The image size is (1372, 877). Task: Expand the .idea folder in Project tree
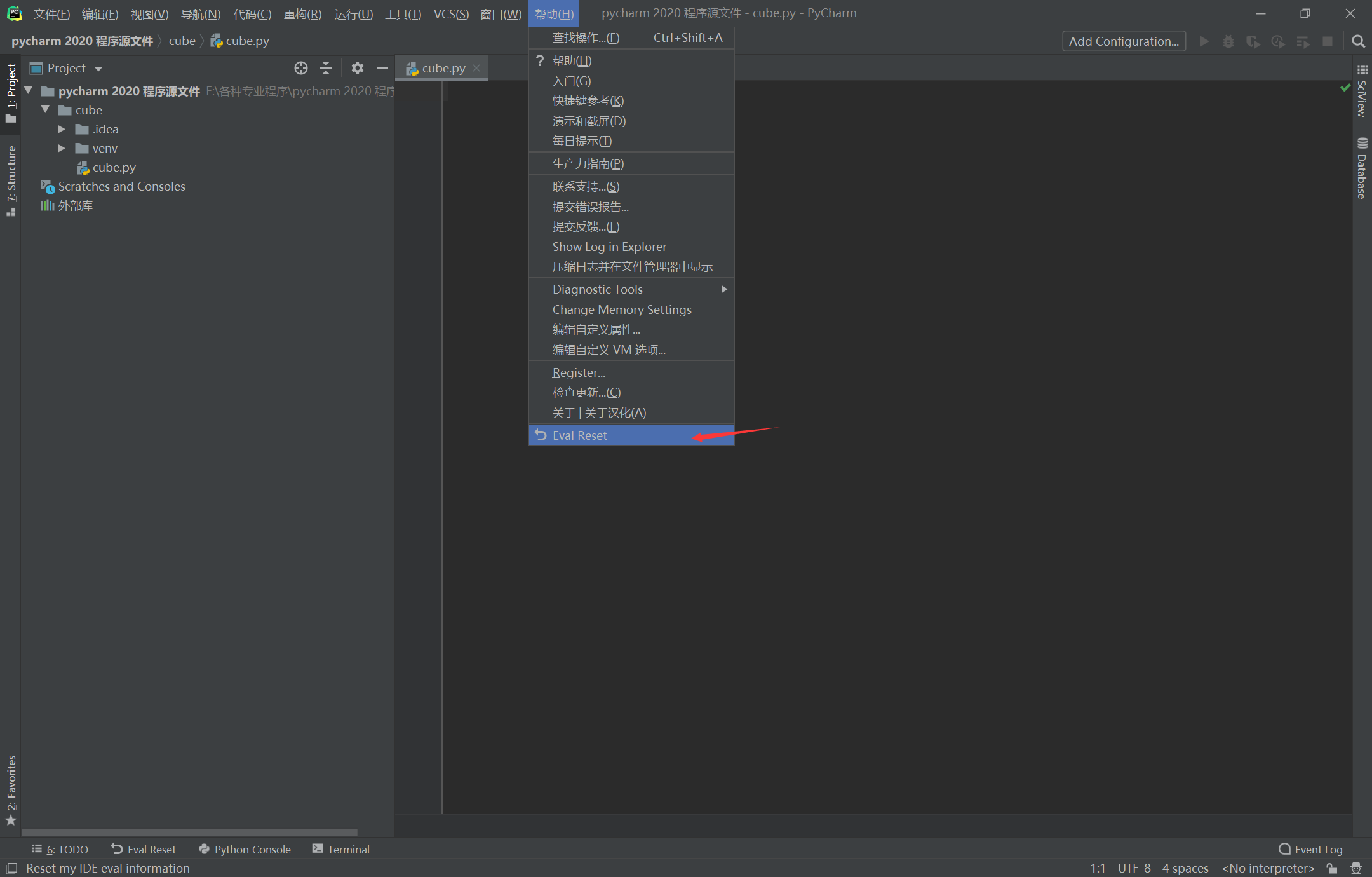click(x=61, y=129)
